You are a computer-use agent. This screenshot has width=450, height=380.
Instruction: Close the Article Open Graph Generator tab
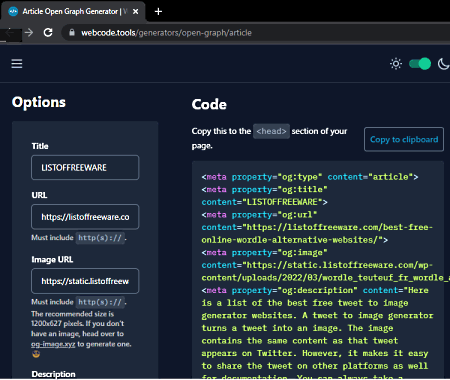point(136,12)
